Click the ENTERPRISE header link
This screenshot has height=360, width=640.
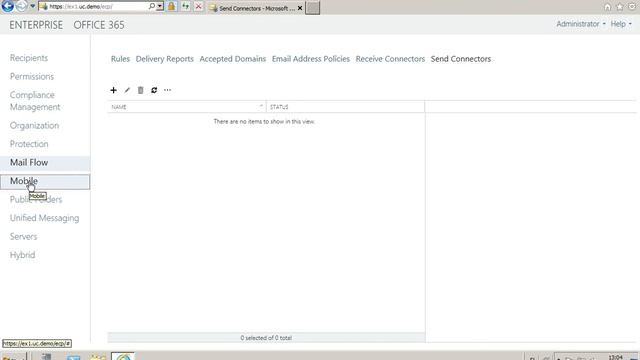[x=36, y=25]
